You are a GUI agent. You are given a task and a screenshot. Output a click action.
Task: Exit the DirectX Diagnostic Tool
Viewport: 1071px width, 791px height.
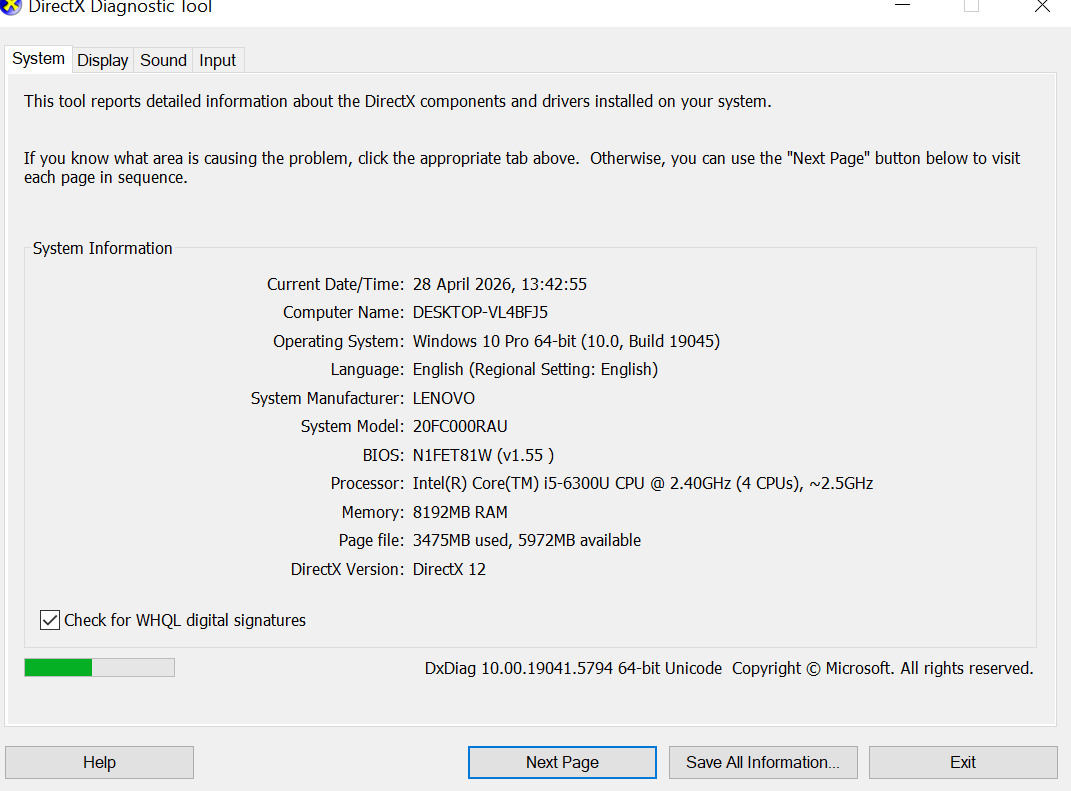point(962,762)
